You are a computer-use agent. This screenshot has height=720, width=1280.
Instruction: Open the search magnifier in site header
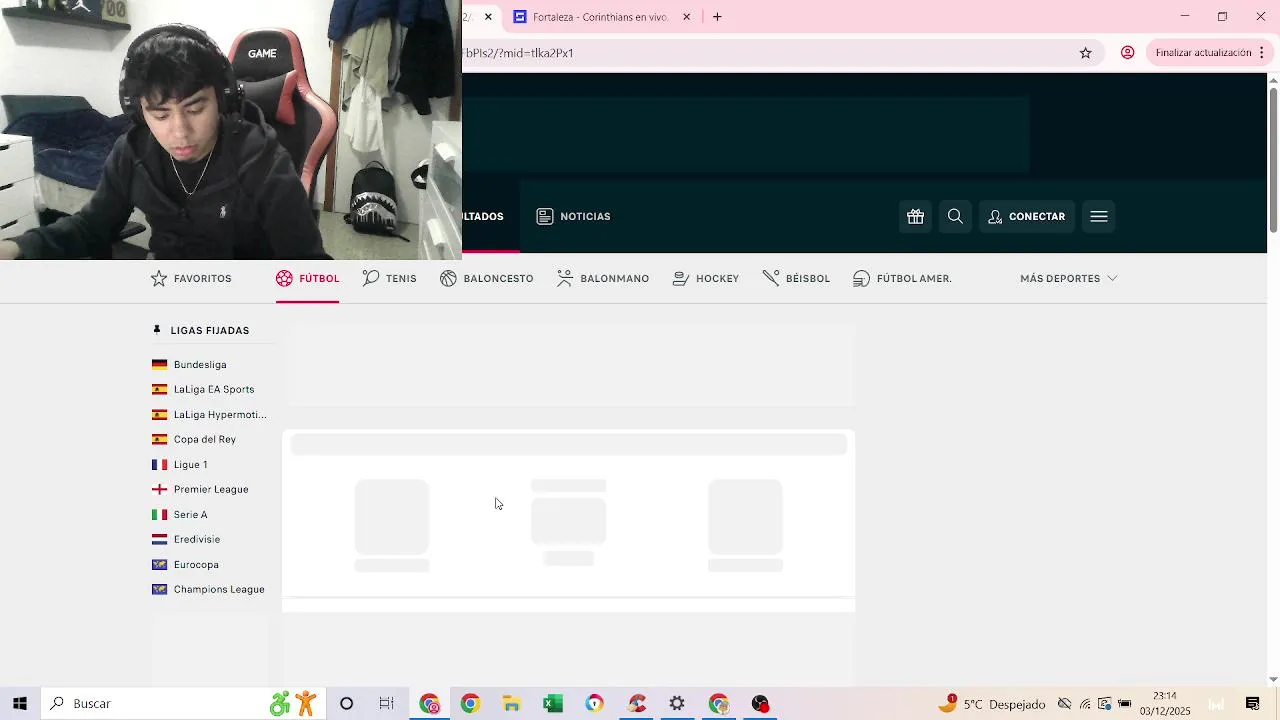tap(955, 216)
